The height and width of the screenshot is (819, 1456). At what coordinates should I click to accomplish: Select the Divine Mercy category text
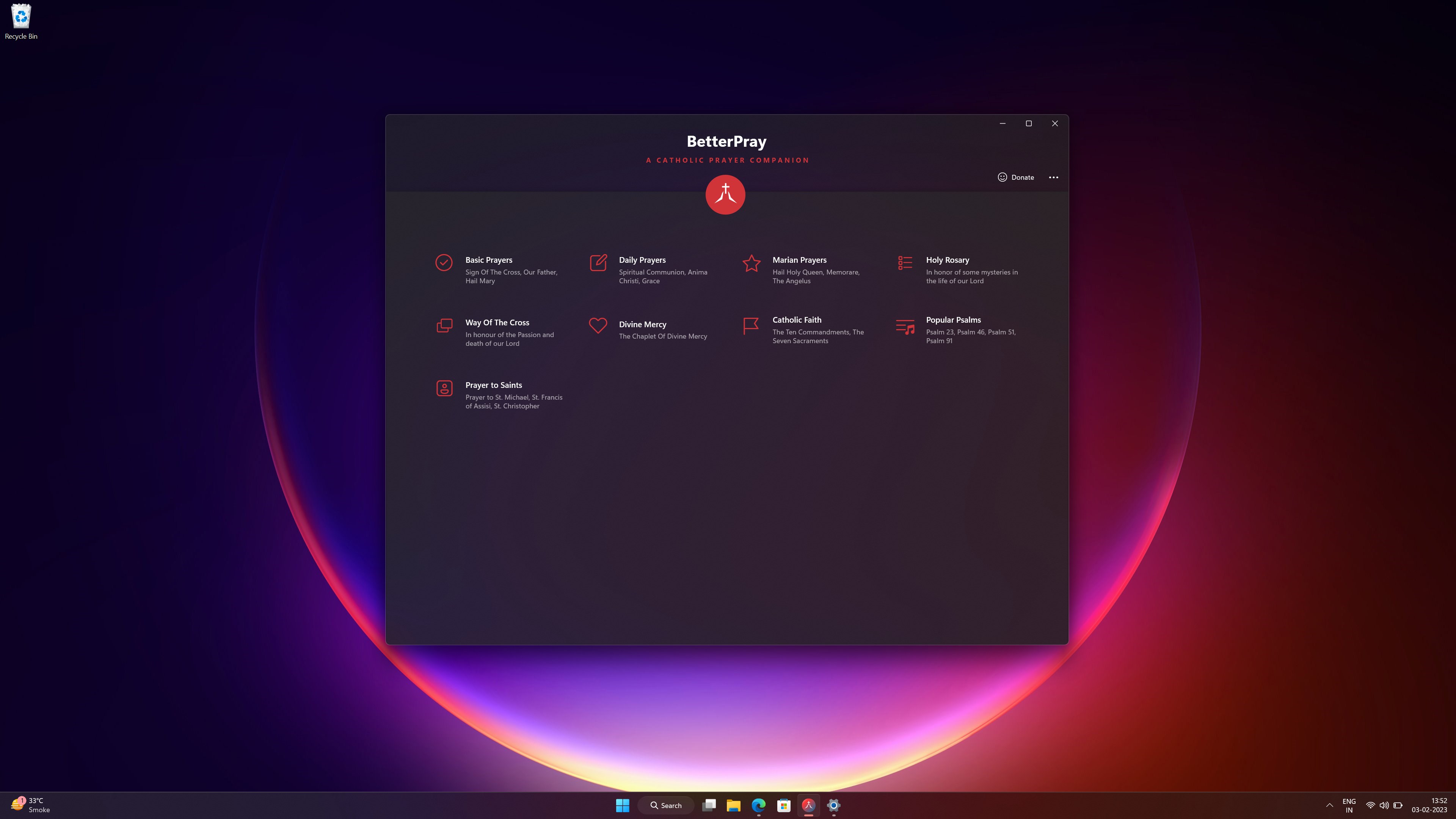(642, 324)
